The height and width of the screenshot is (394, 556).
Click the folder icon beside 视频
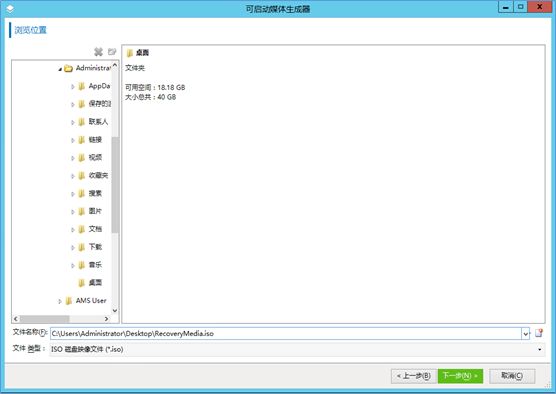82,157
